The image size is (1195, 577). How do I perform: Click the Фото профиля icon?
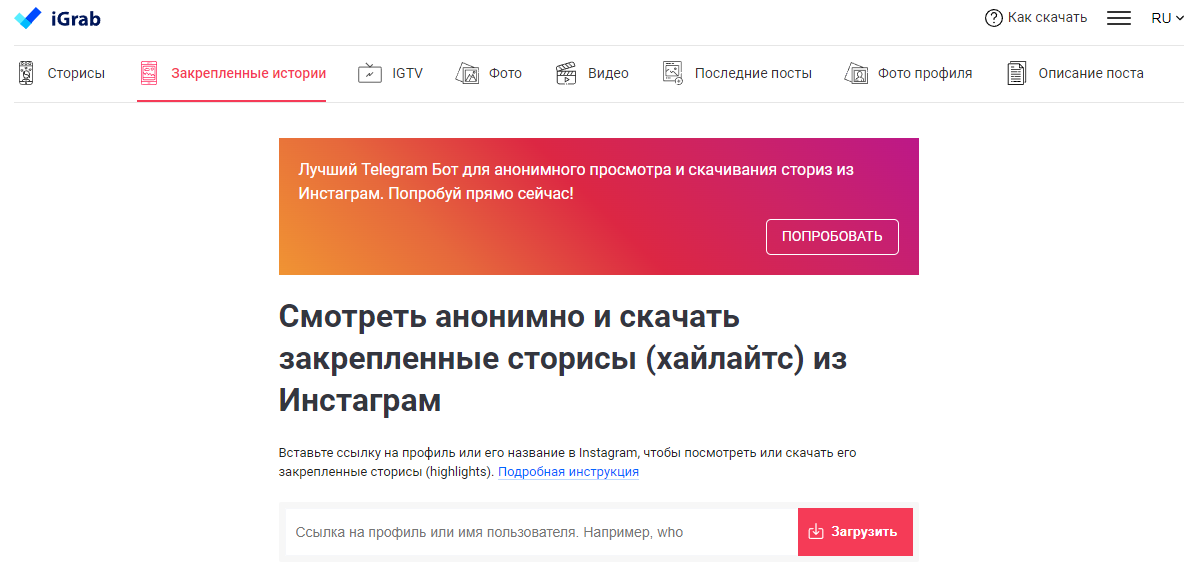click(856, 73)
